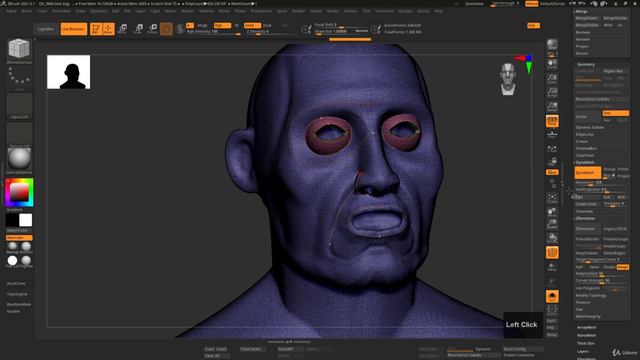Viewport: 640px width, 360px height.
Task: Adjust the Rgb Intensity slider
Action: 213,32
